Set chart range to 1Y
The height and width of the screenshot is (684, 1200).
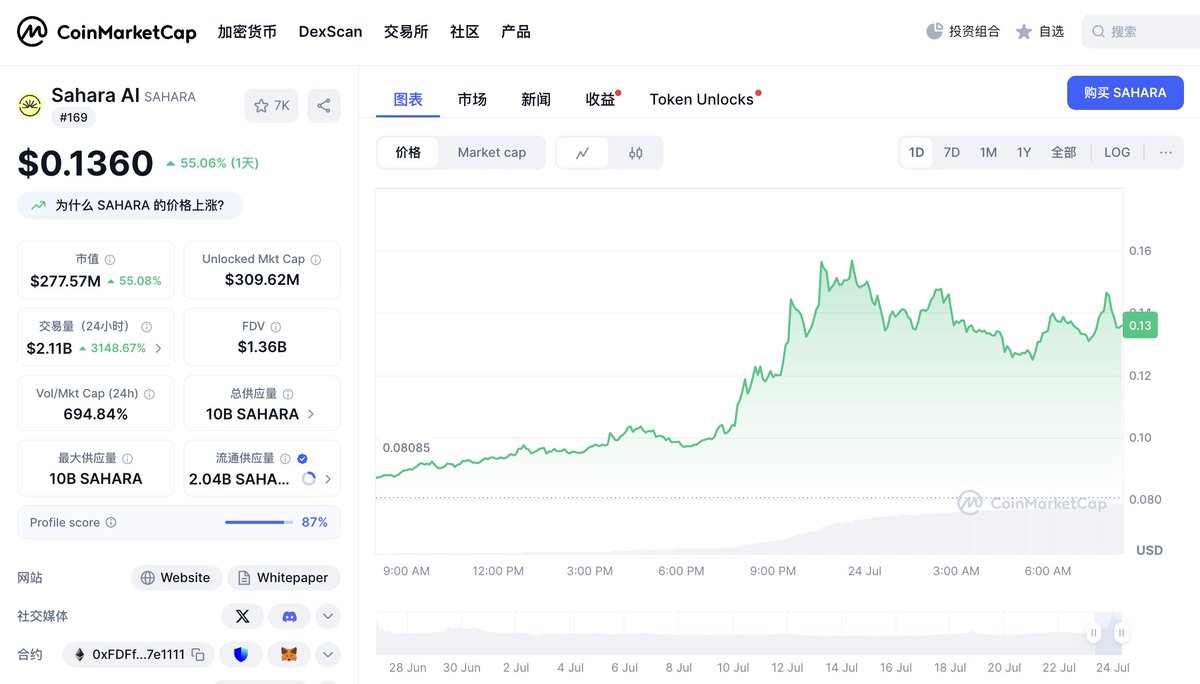(1024, 153)
